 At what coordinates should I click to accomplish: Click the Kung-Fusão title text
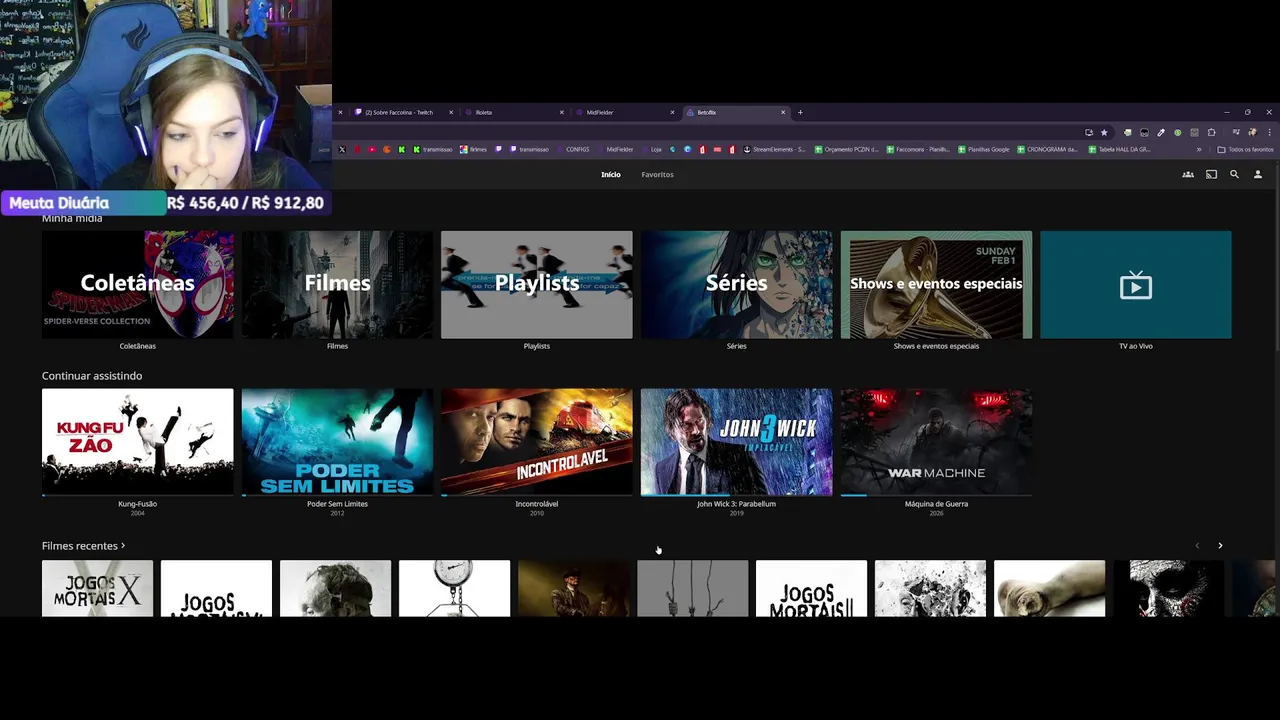[x=137, y=504]
